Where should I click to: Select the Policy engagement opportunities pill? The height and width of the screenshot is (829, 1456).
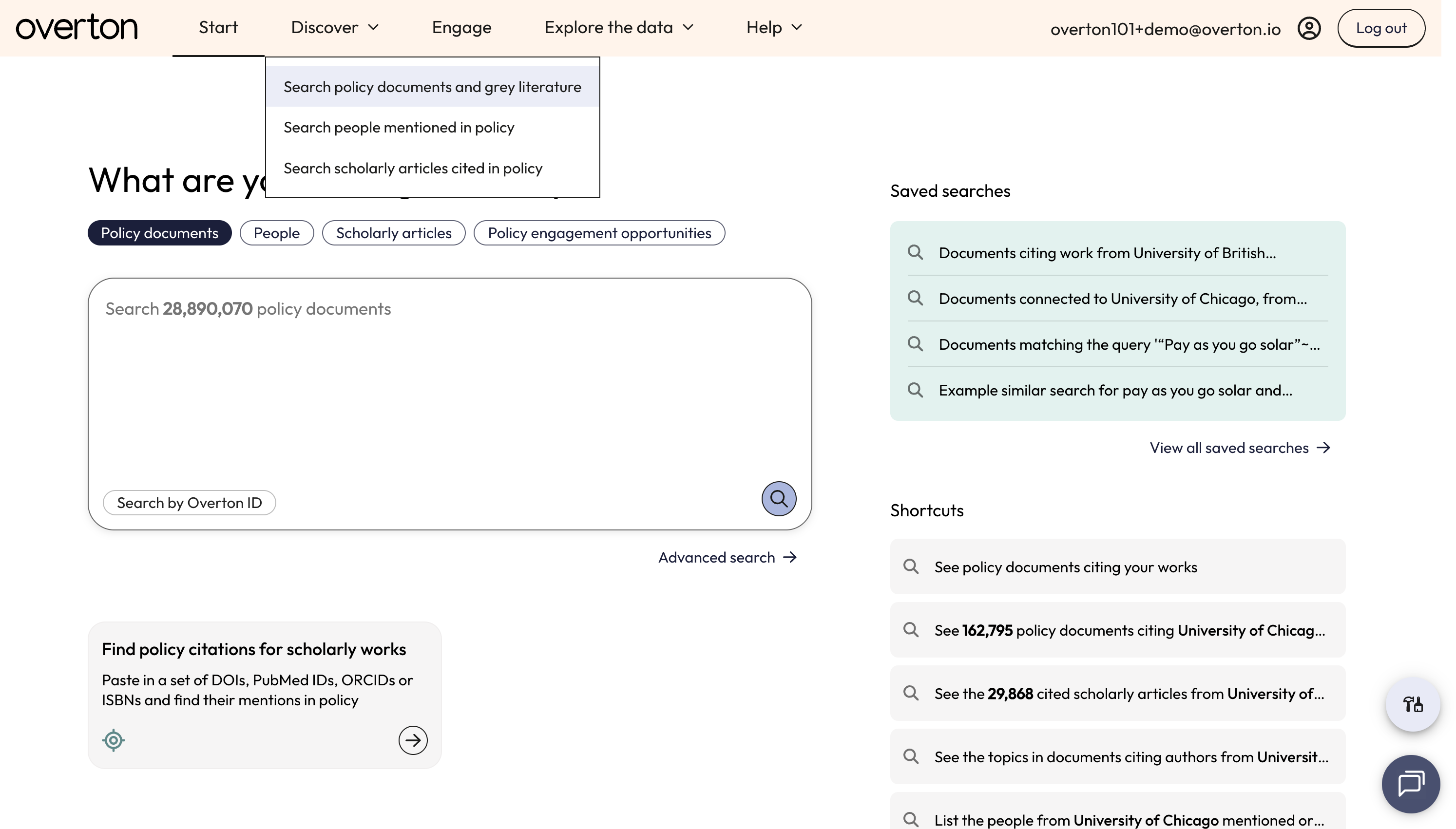pyautogui.click(x=599, y=233)
